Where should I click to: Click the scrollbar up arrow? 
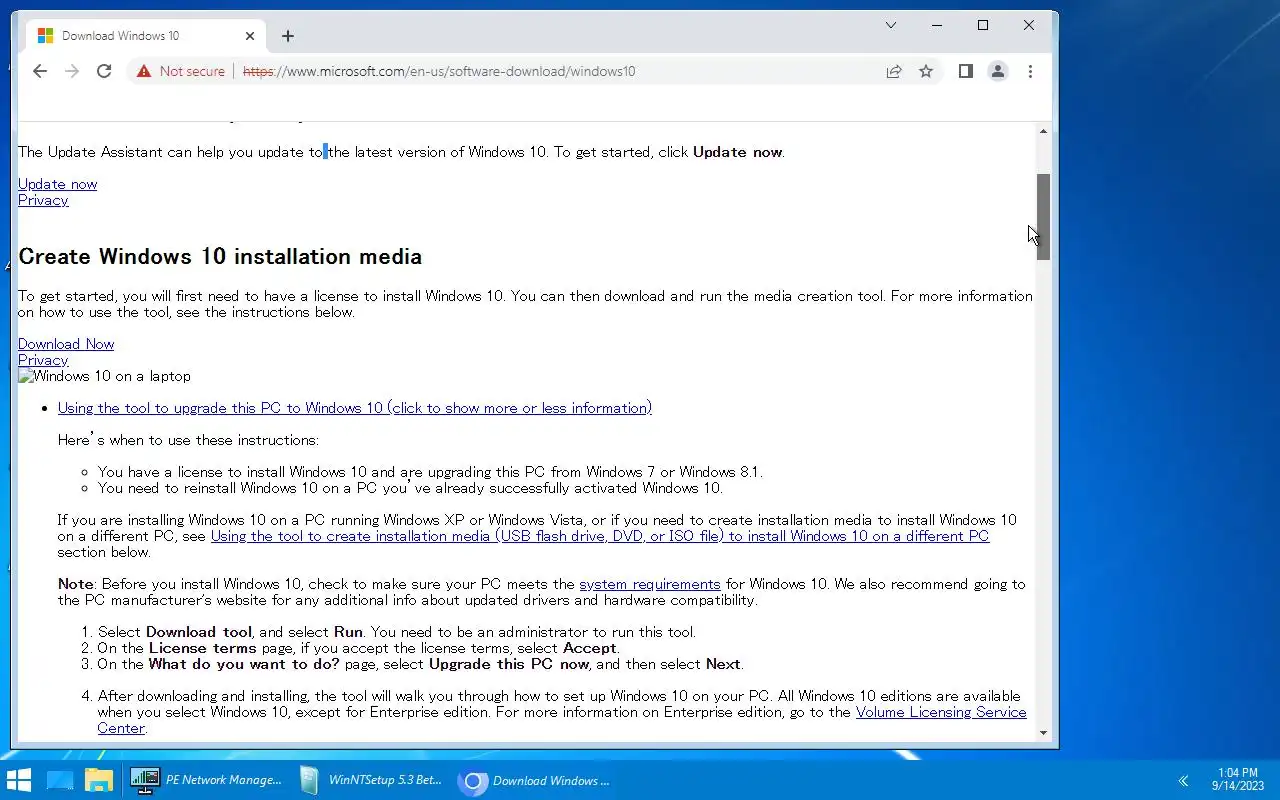click(1043, 132)
